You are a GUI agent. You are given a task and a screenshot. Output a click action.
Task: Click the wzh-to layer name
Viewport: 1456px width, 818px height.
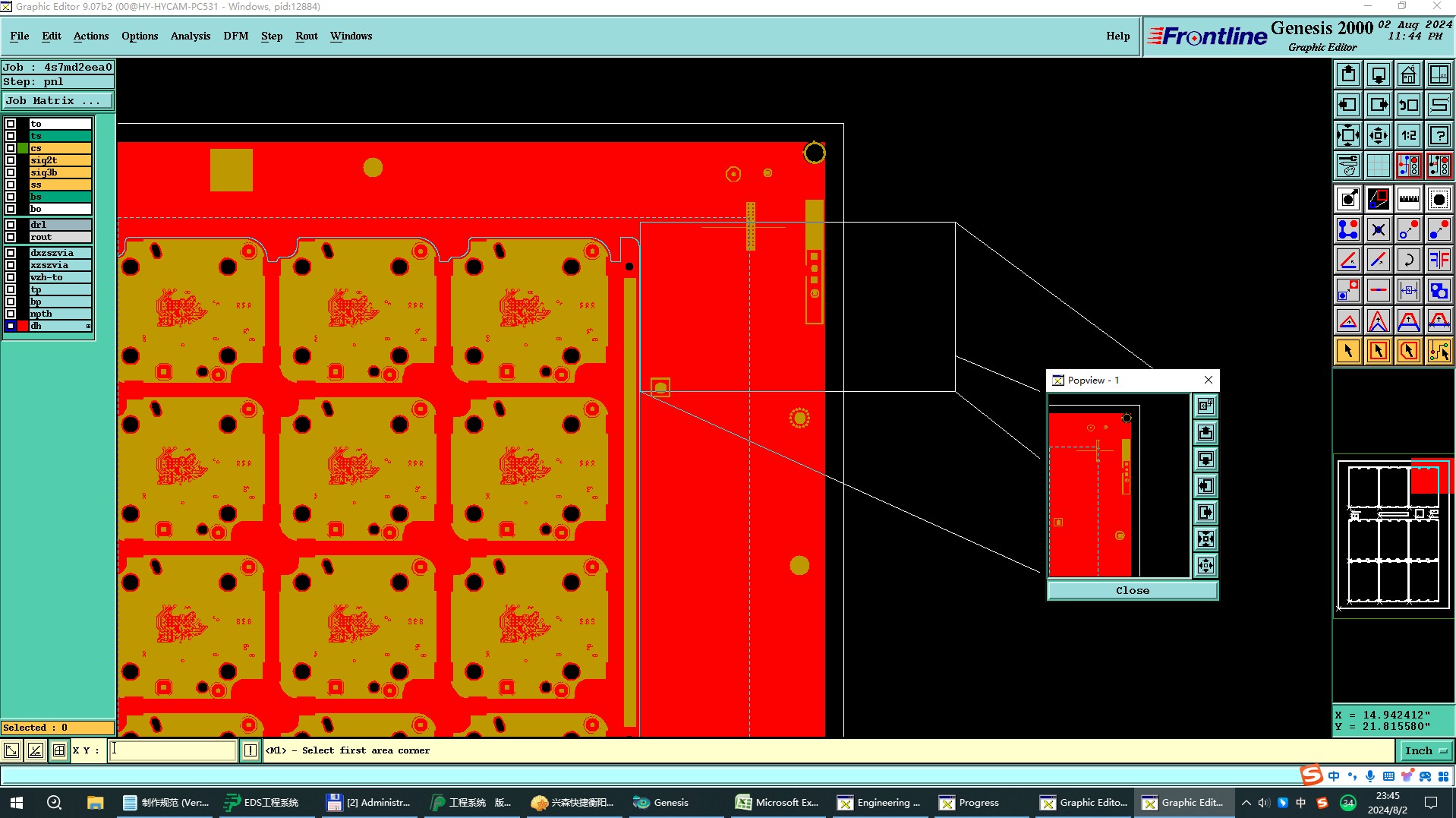tap(60, 277)
